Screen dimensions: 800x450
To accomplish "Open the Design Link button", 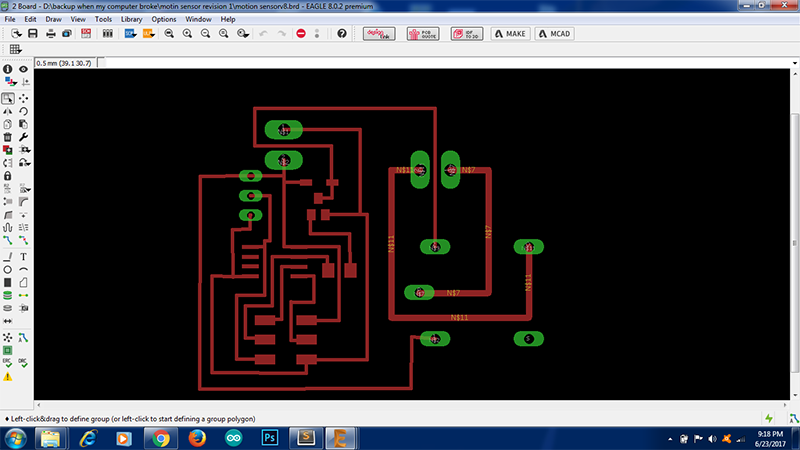I will coord(379,34).
